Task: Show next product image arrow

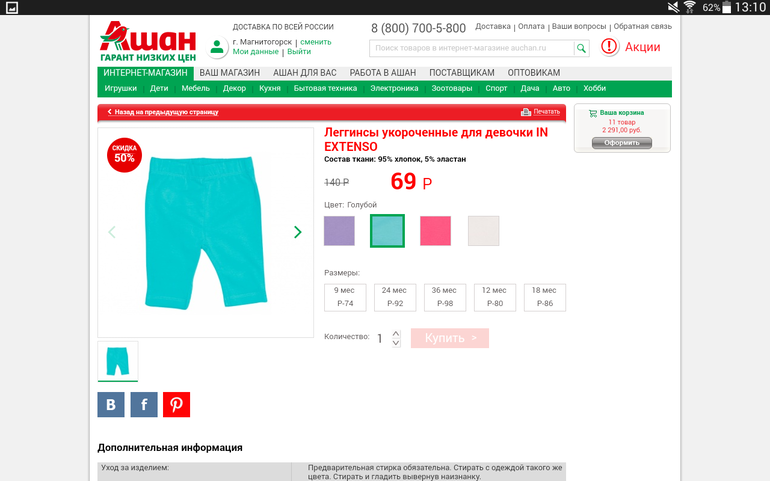Action: point(298,232)
